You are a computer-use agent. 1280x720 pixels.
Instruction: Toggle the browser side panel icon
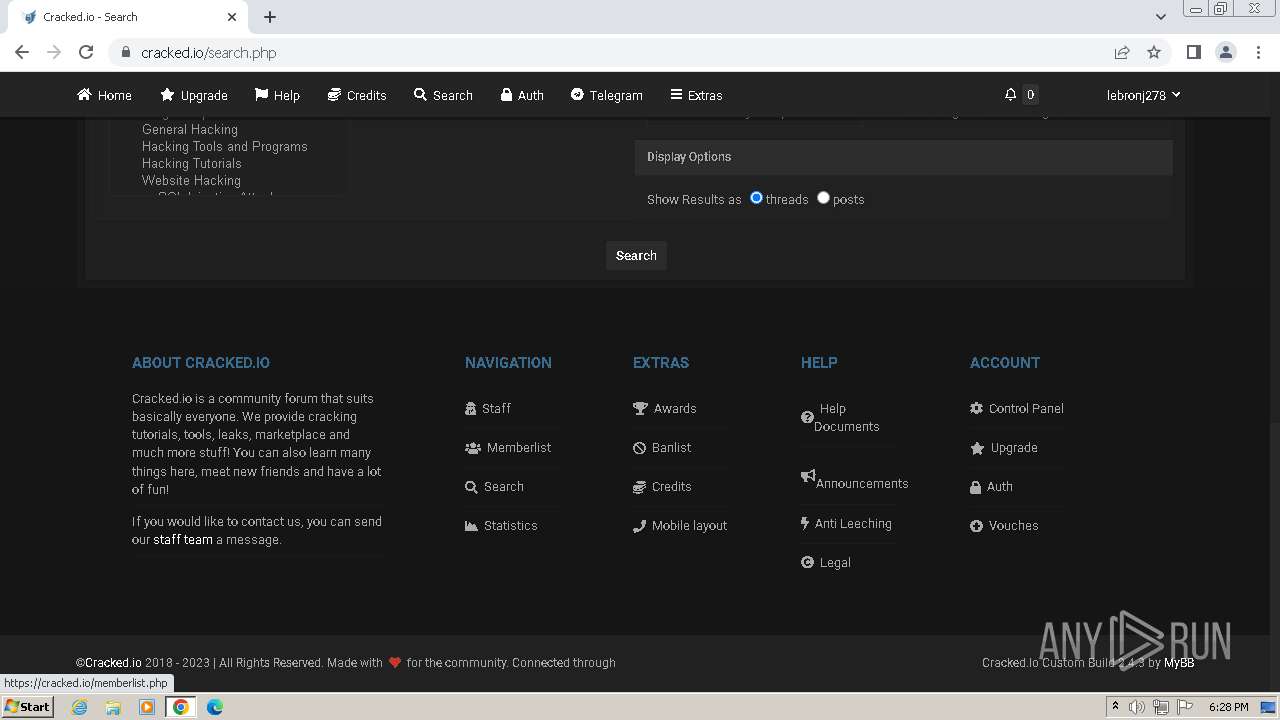1193,52
